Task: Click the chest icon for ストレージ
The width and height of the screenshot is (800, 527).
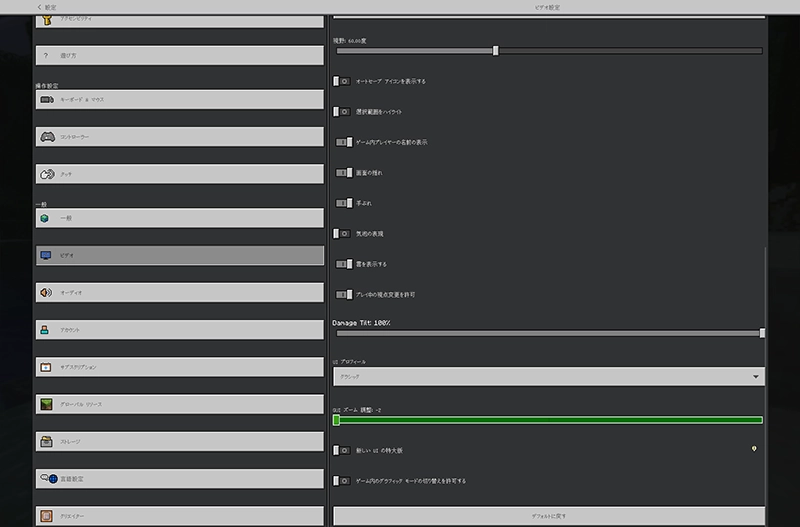Action: [x=46, y=441]
